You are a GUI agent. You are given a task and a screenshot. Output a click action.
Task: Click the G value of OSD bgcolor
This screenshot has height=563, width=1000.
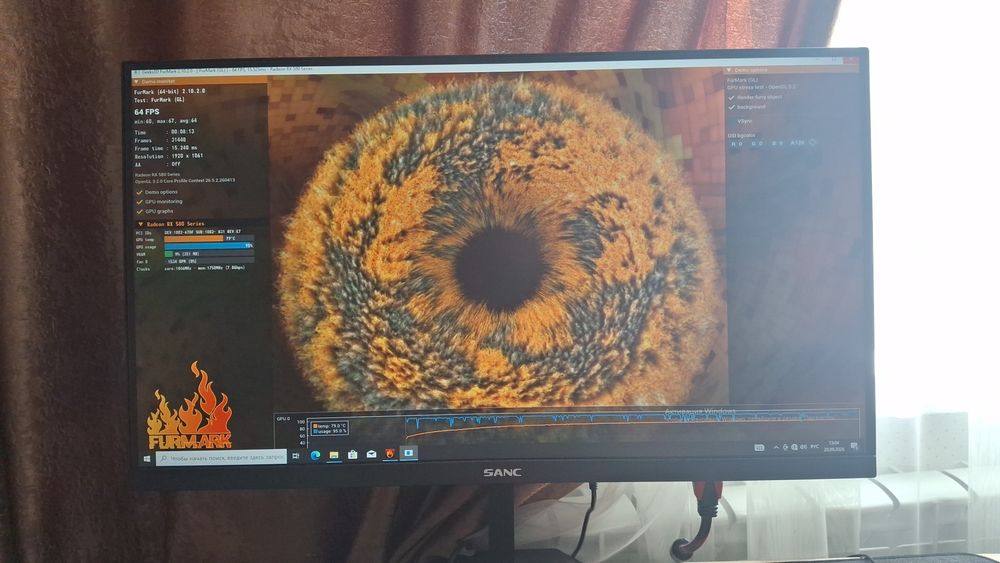point(756,144)
